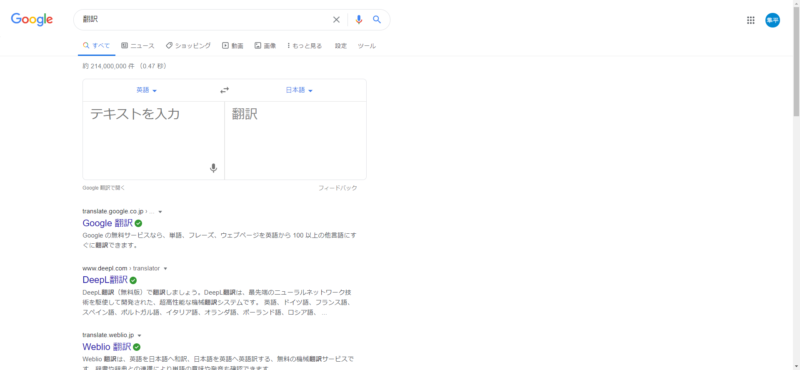Switch to the 画像 tab

click(265, 45)
